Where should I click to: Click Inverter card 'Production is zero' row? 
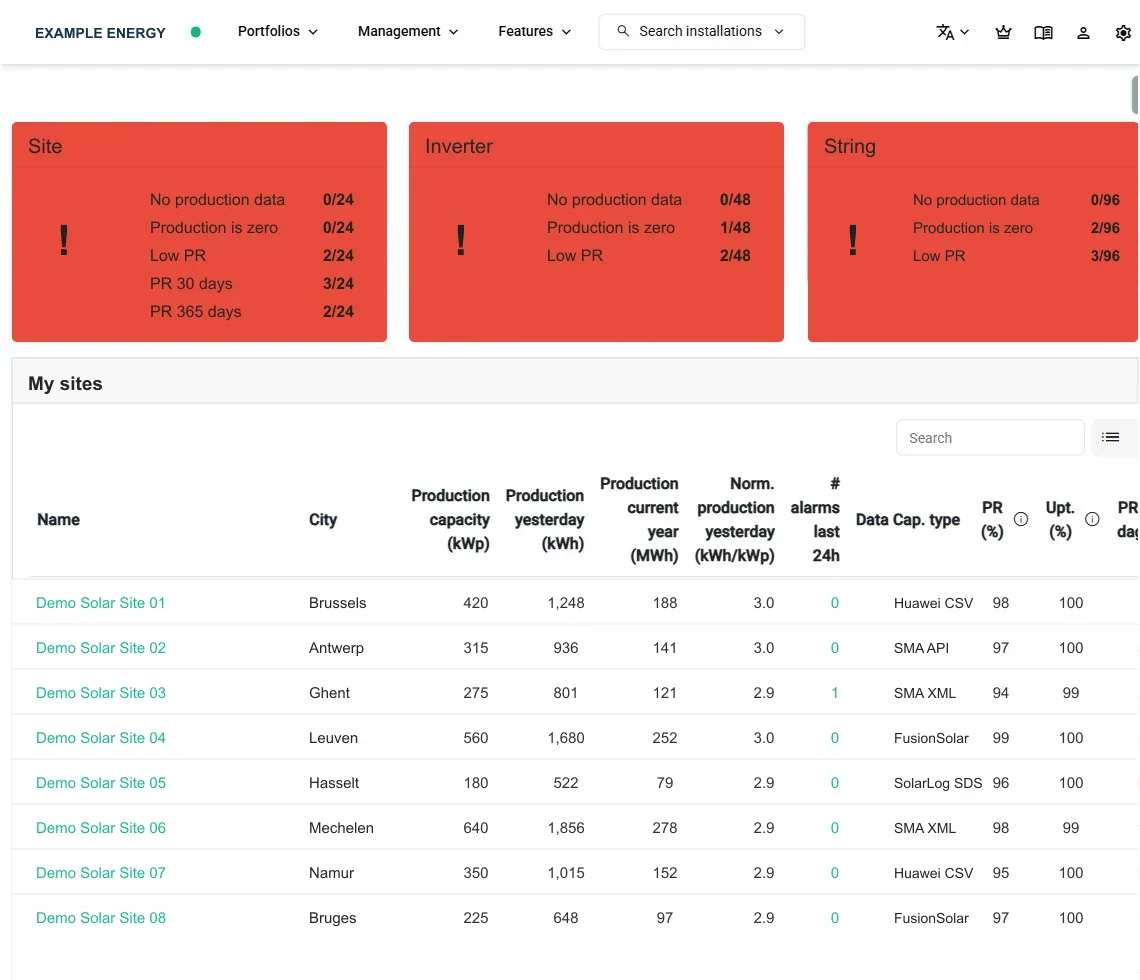pyautogui.click(x=649, y=228)
